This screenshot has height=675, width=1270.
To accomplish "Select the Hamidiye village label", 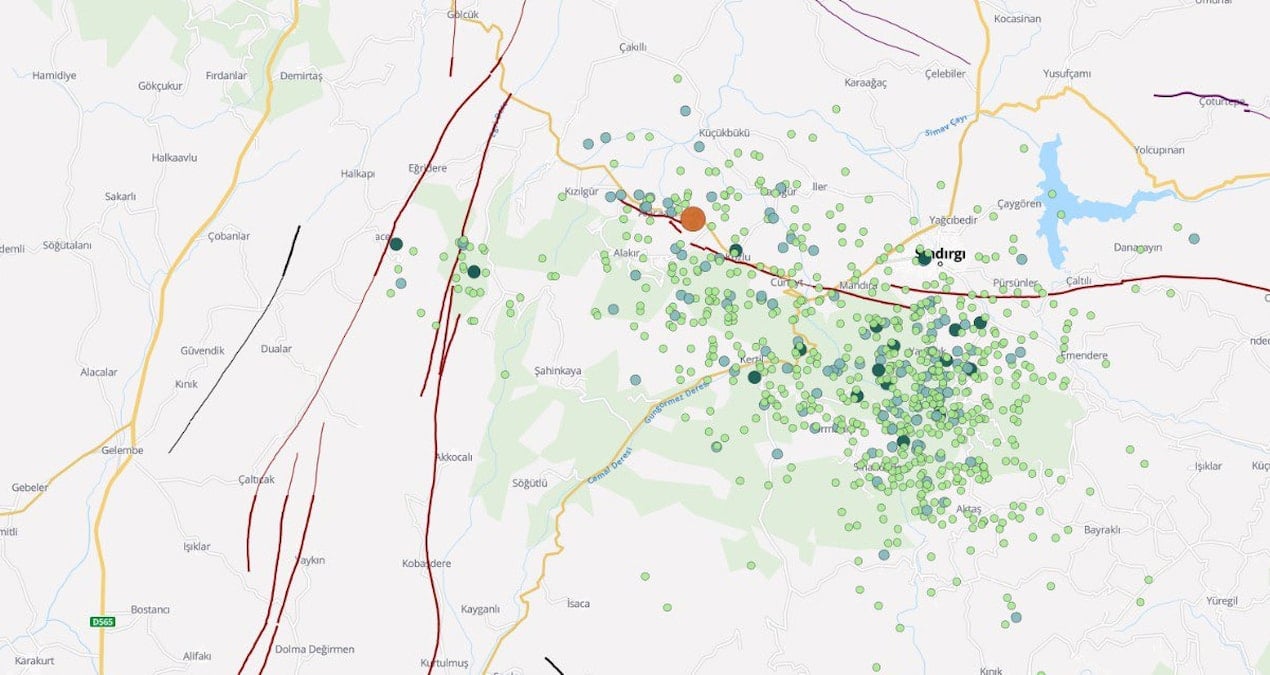I will click(x=54, y=75).
